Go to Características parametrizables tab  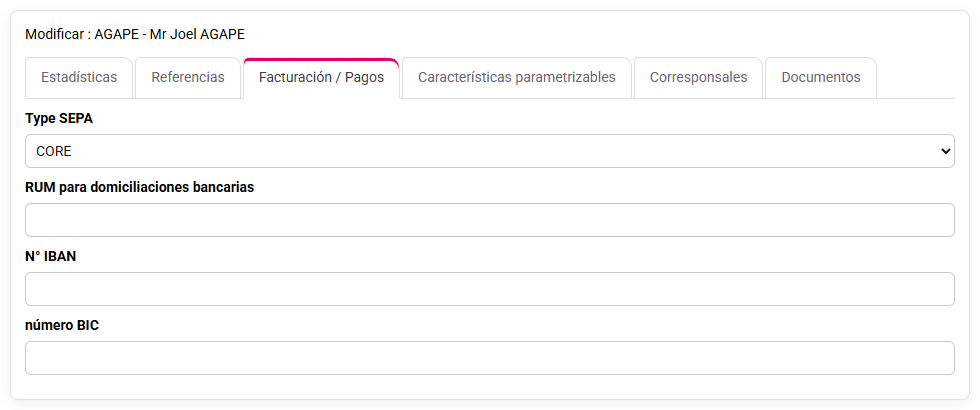517,78
